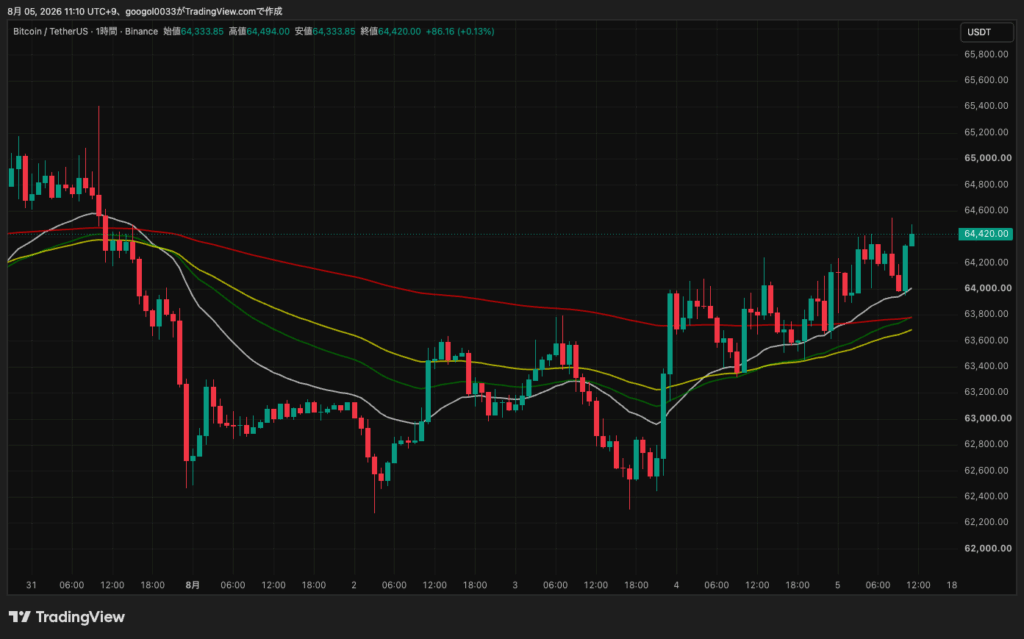Click the 64,800.00 price axis label
Viewport: 1024px width, 639px height.
click(x=986, y=184)
